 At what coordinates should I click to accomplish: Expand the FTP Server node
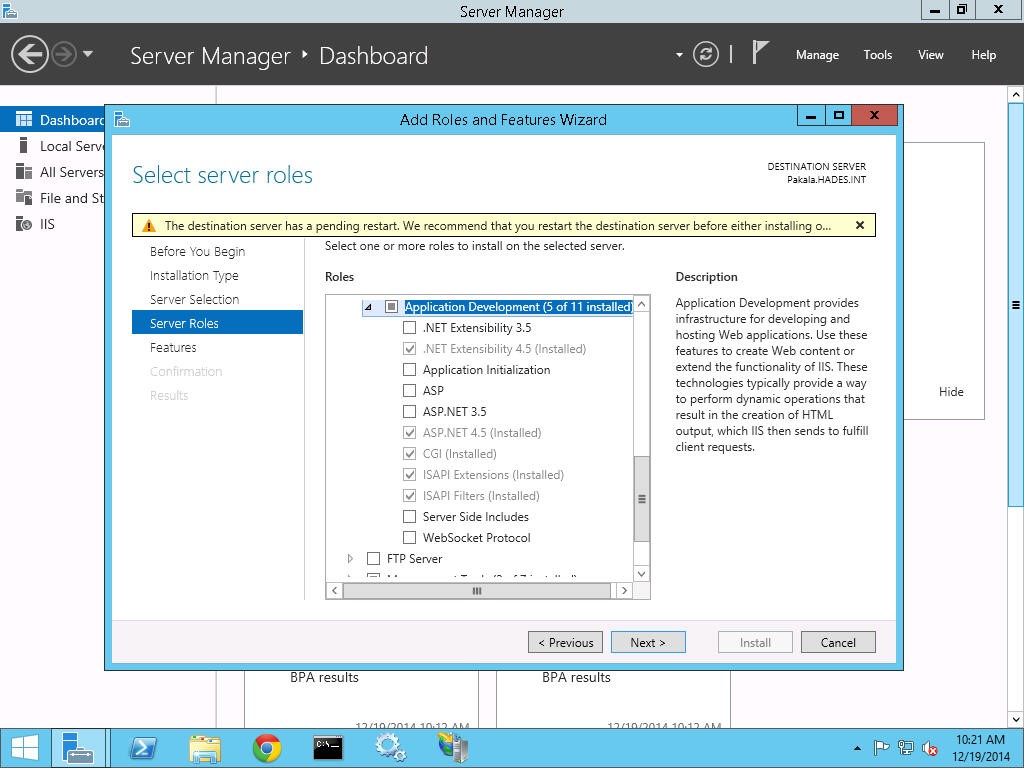(x=350, y=558)
